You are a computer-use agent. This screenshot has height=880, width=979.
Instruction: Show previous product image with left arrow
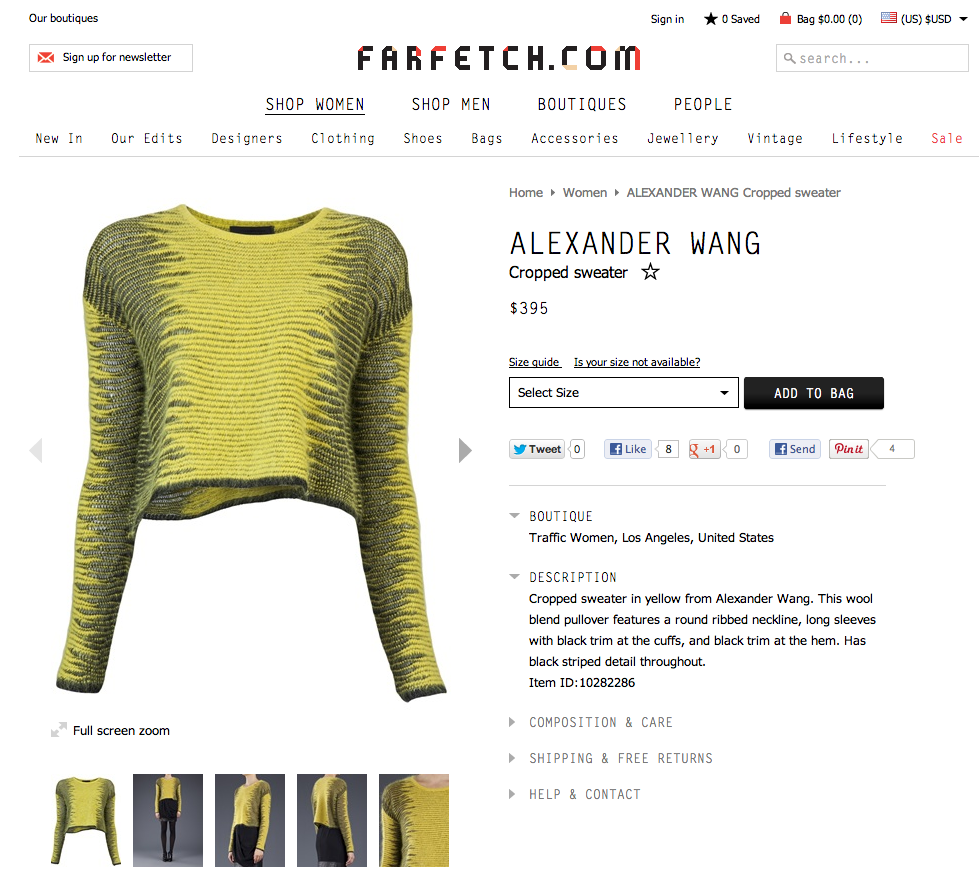[x=36, y=450]
